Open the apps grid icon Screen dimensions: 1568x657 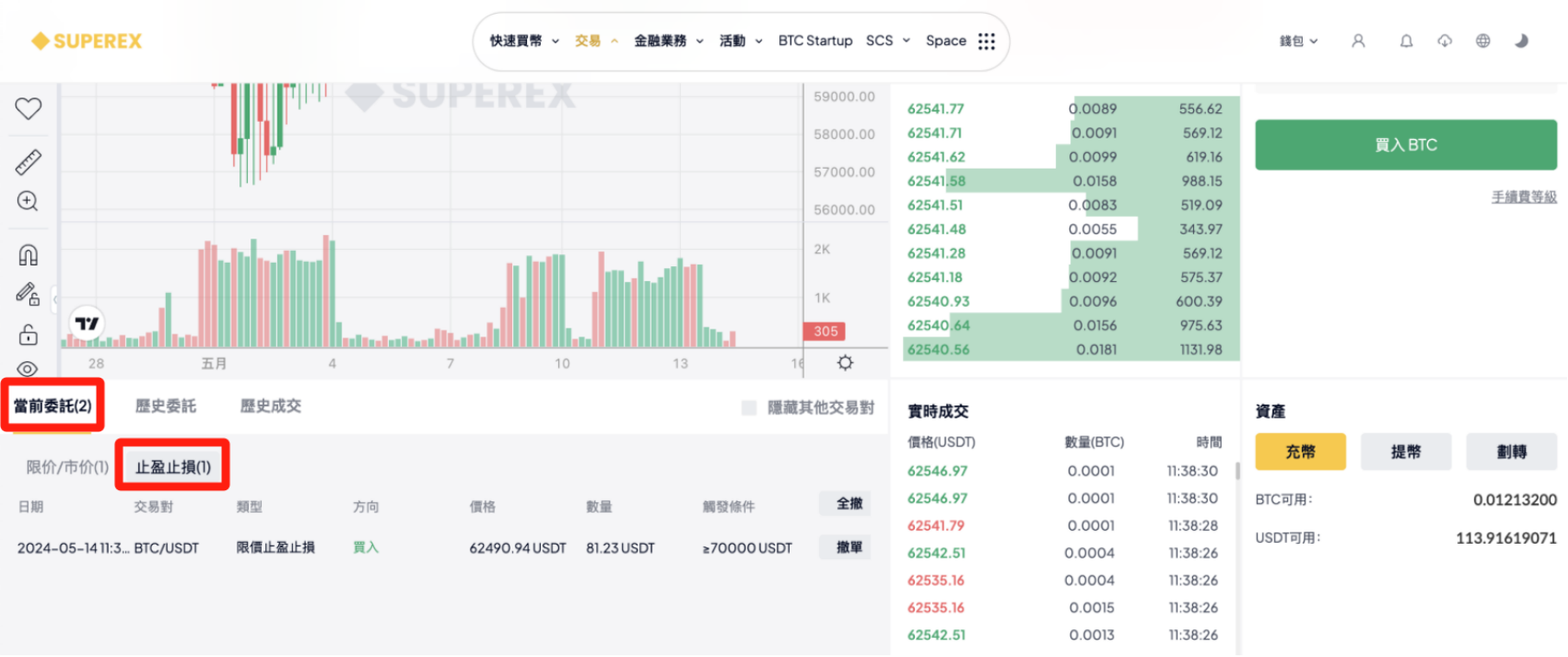point(987,41)
